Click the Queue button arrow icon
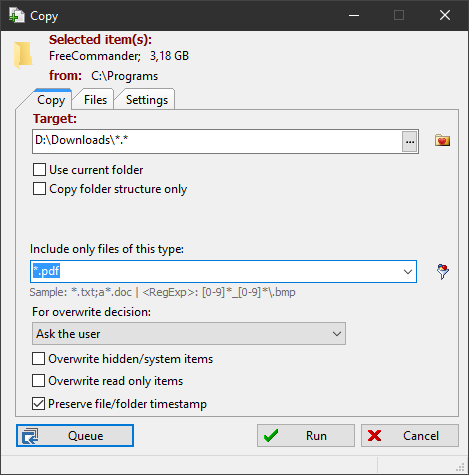The image size is (469, 475). coord(30,436)
